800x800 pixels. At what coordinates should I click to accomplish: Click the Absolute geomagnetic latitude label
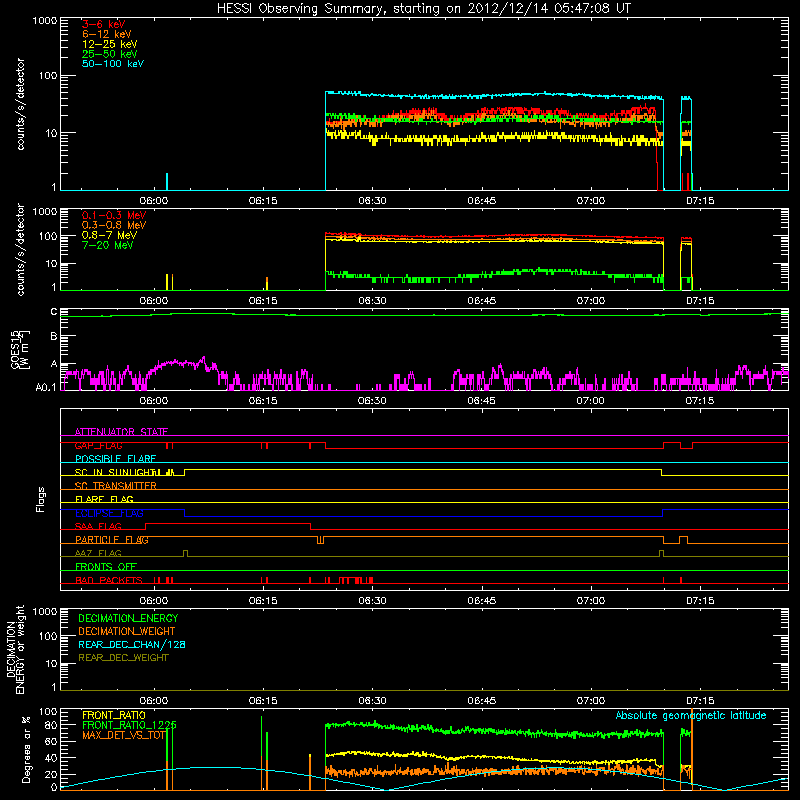click(x=691, y=715)
